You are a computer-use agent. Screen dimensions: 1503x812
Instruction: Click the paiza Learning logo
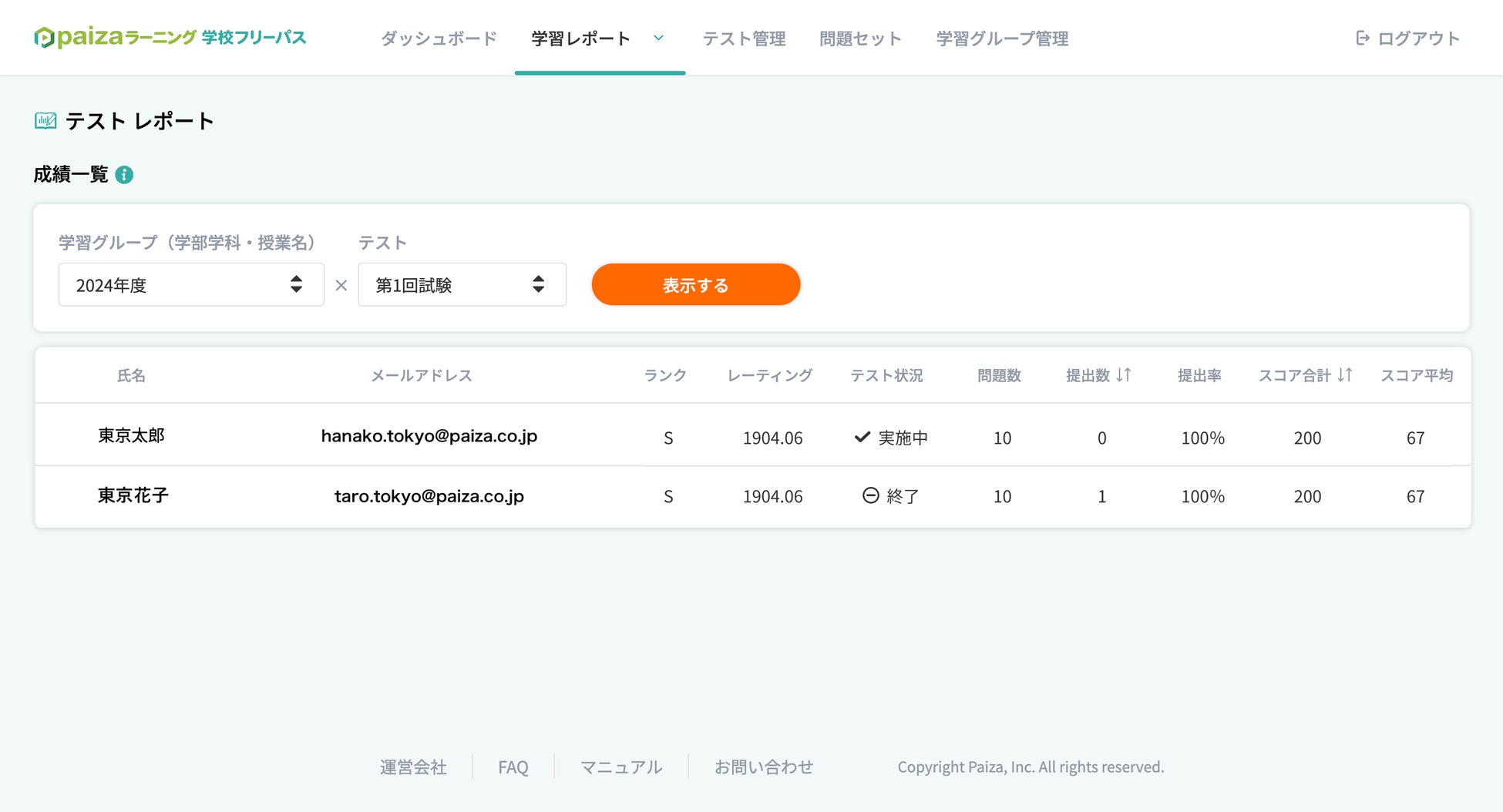click(170, 37)
